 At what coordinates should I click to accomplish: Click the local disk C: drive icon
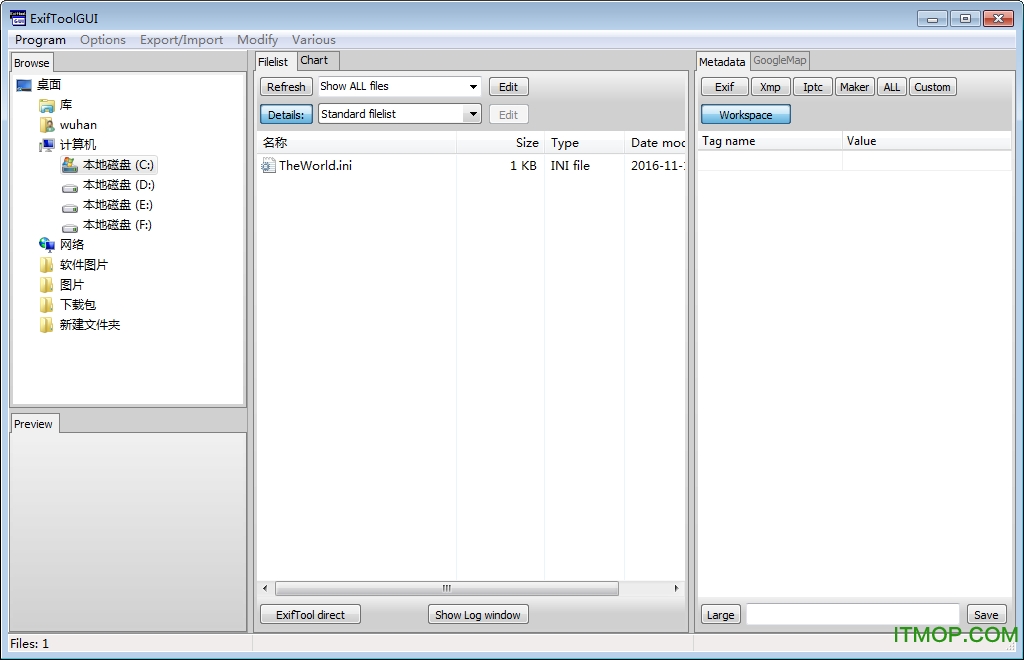coord(70,165)
